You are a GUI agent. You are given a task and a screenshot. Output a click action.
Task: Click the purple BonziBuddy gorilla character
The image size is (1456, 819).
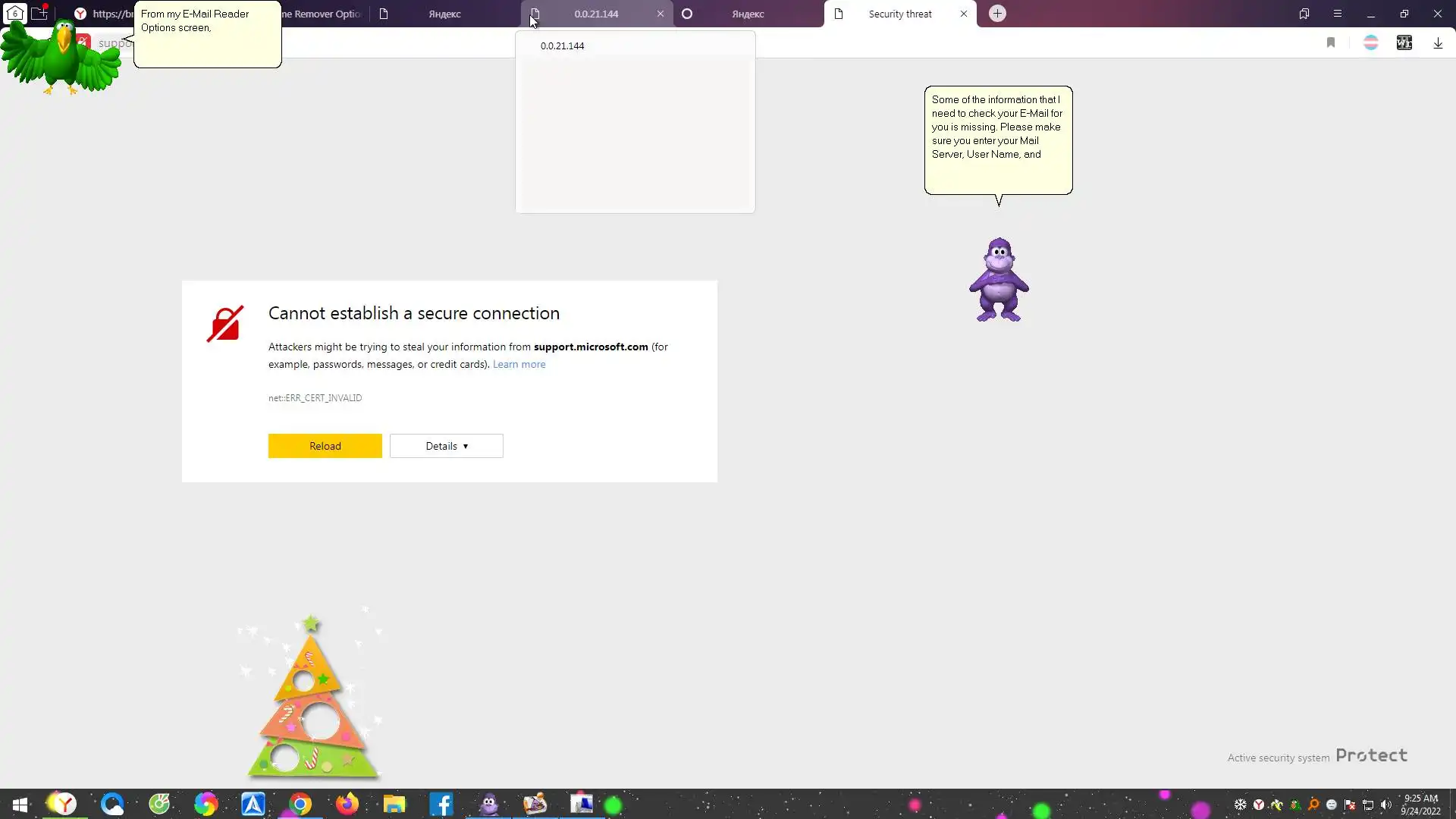pos(999,281)
